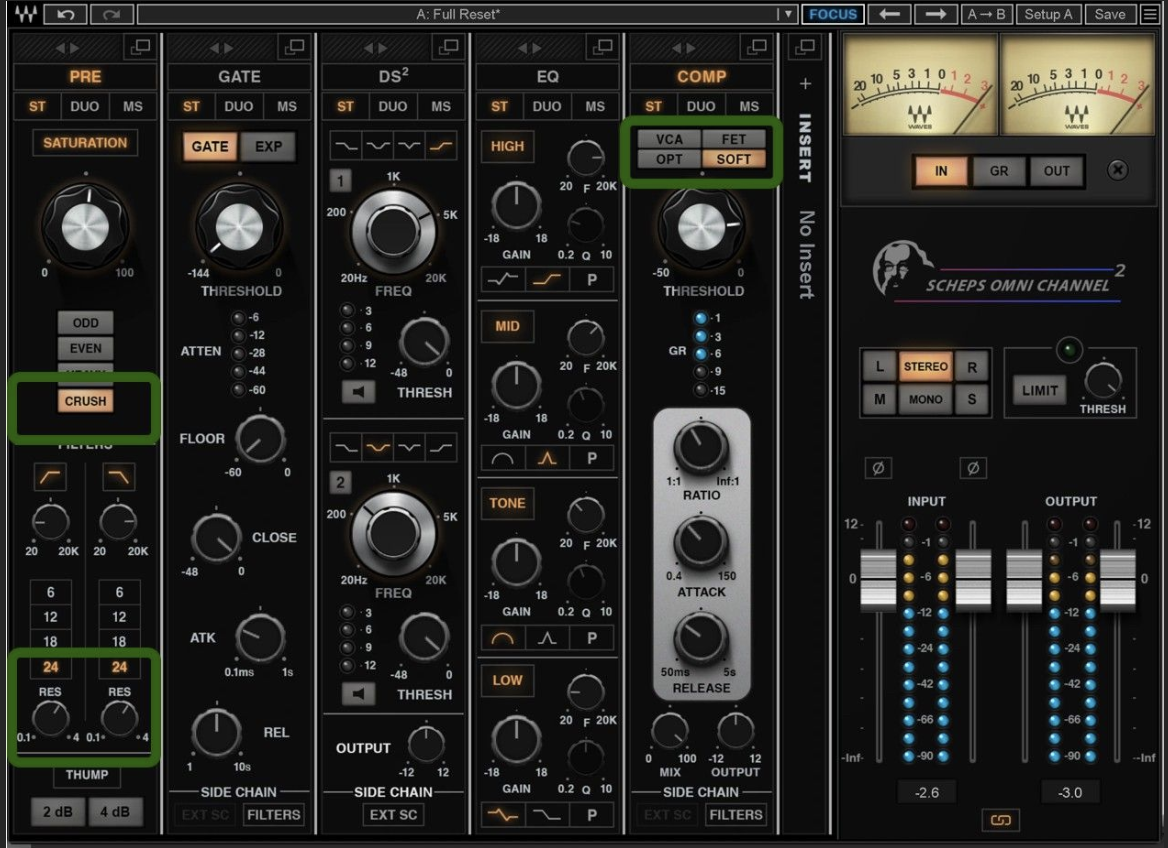
Task: Enable the 2 dB THUMP button
Action: [57, 811]
